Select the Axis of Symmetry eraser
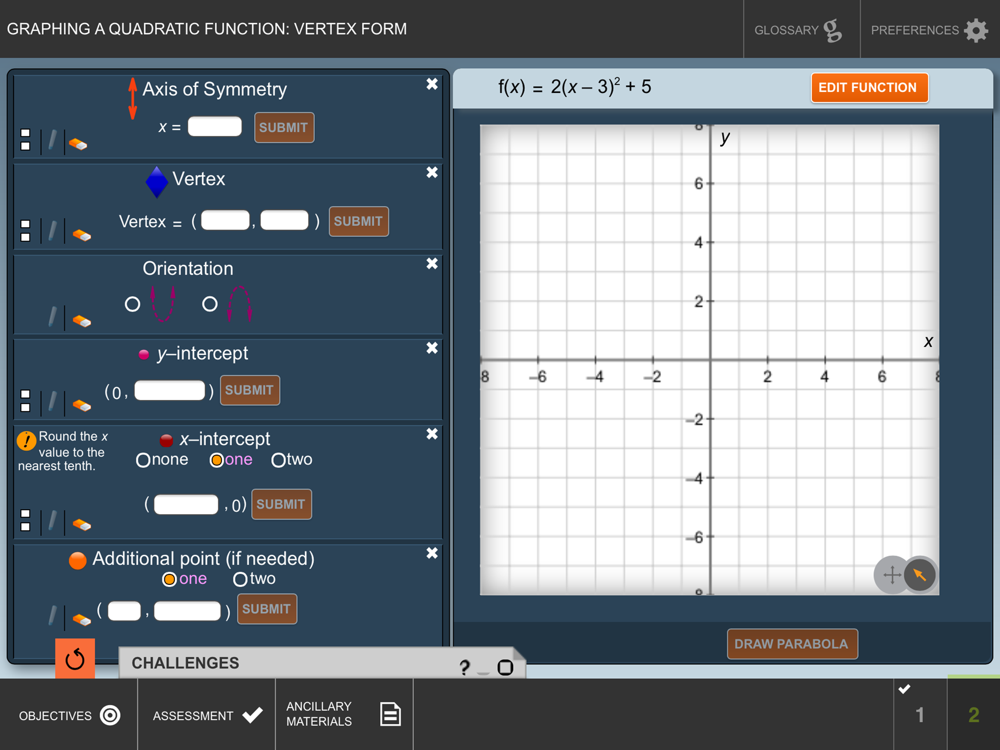This screenshot has width=1000, height=750. 78,144
